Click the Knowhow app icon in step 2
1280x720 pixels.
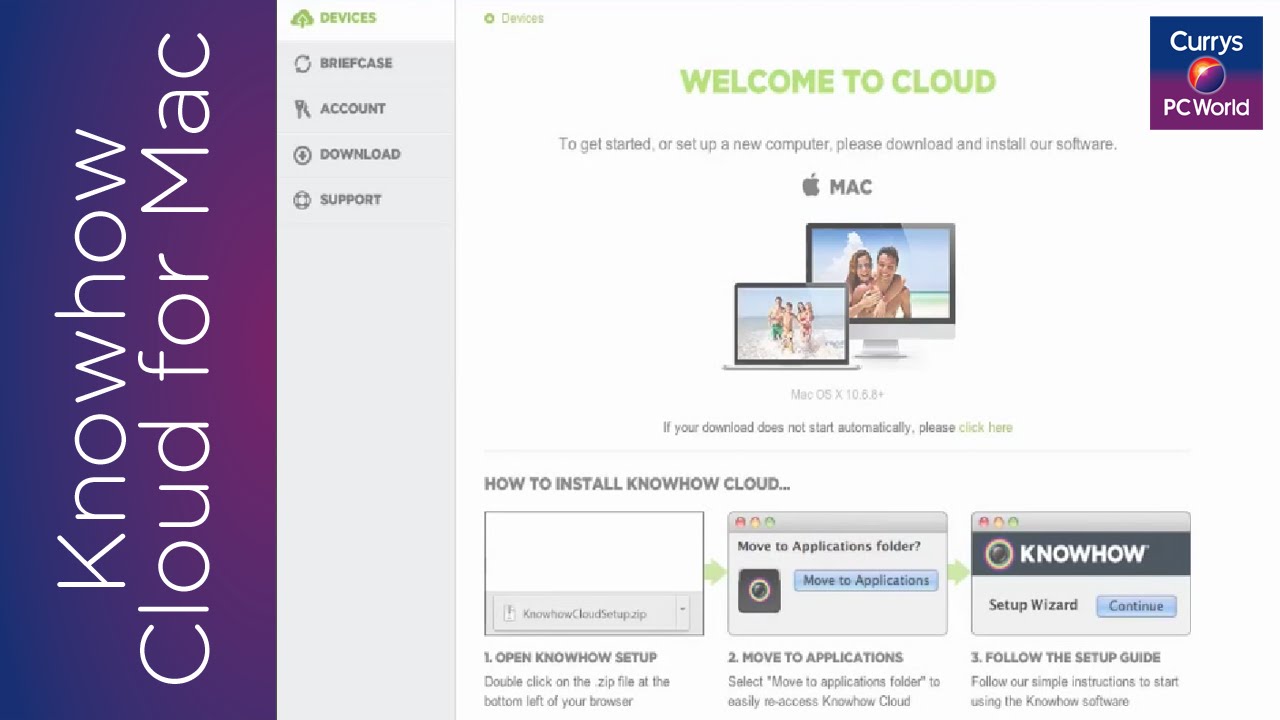click(x=759, y=591)
